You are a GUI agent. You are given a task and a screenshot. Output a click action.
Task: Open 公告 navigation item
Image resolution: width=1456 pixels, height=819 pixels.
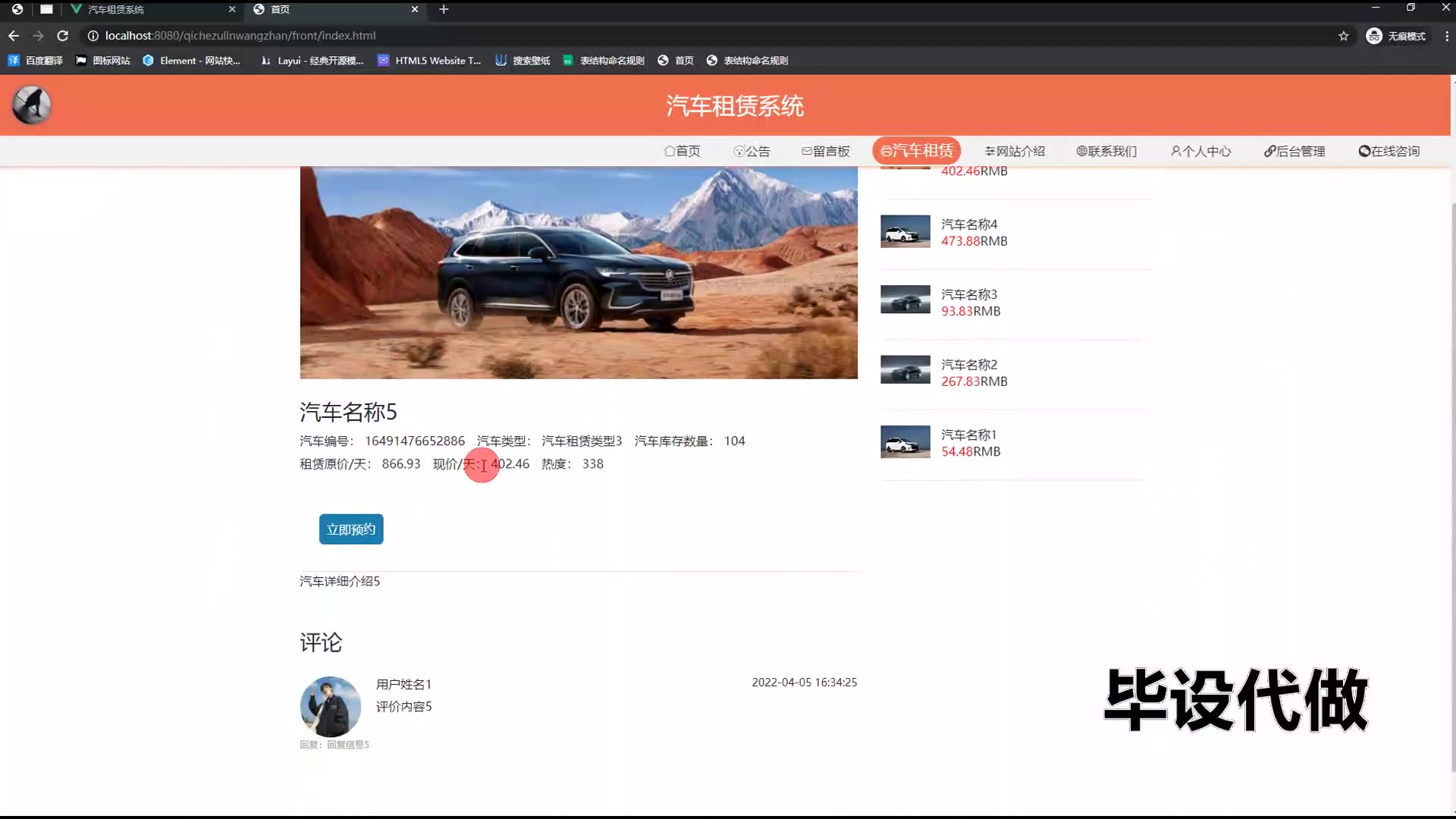click(752, 151)
